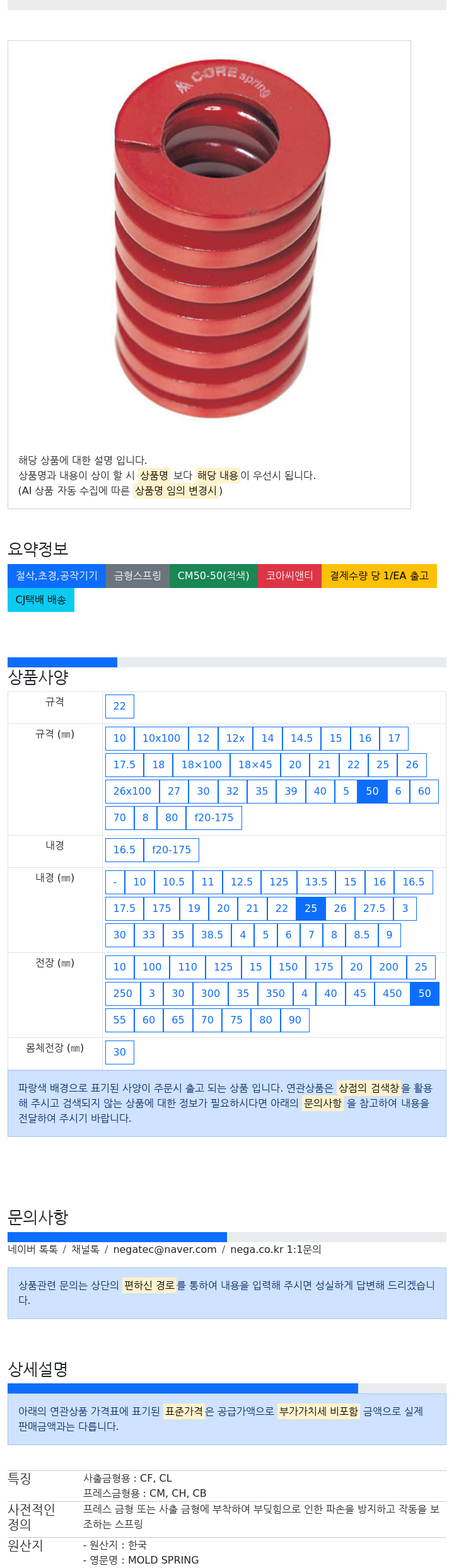Click the 결제수량 당 1/EA 출고 yellow badge
This screenshot has width=454, height=1568.
pyautogui.click(x=379, y=576)
